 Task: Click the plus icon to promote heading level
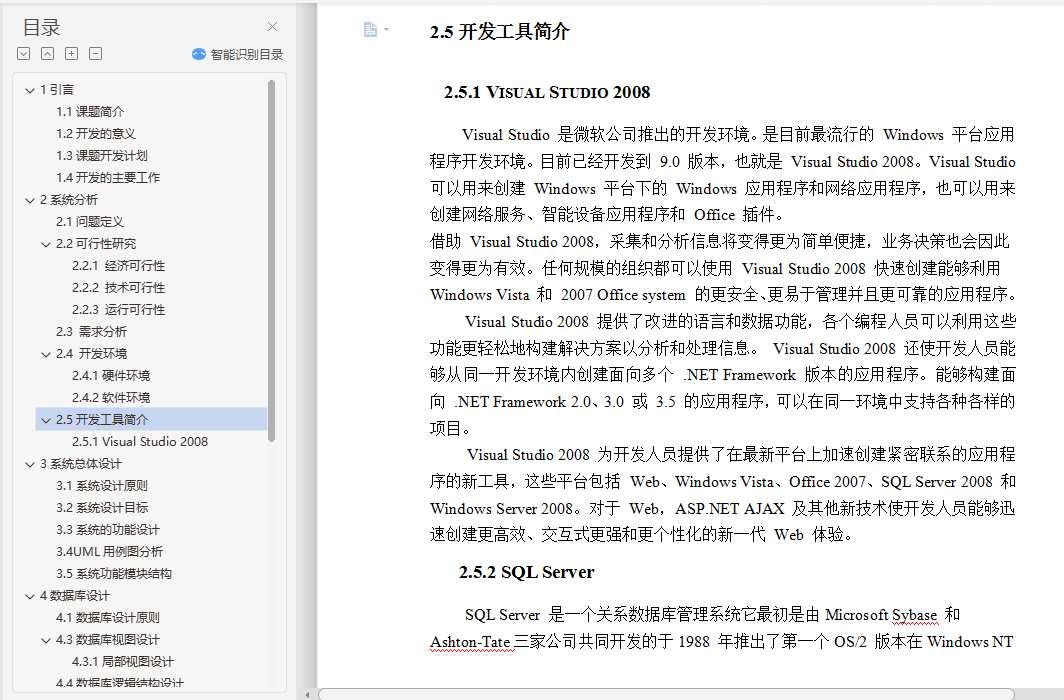[x=71, y=54]
